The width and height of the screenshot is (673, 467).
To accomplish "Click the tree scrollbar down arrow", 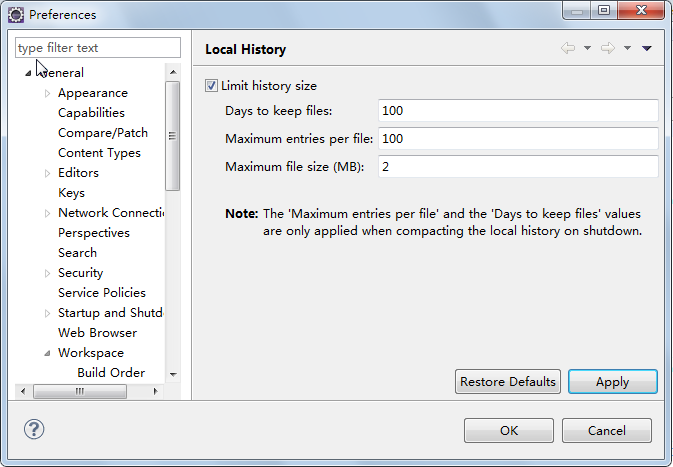I will [x=173, y=375].
